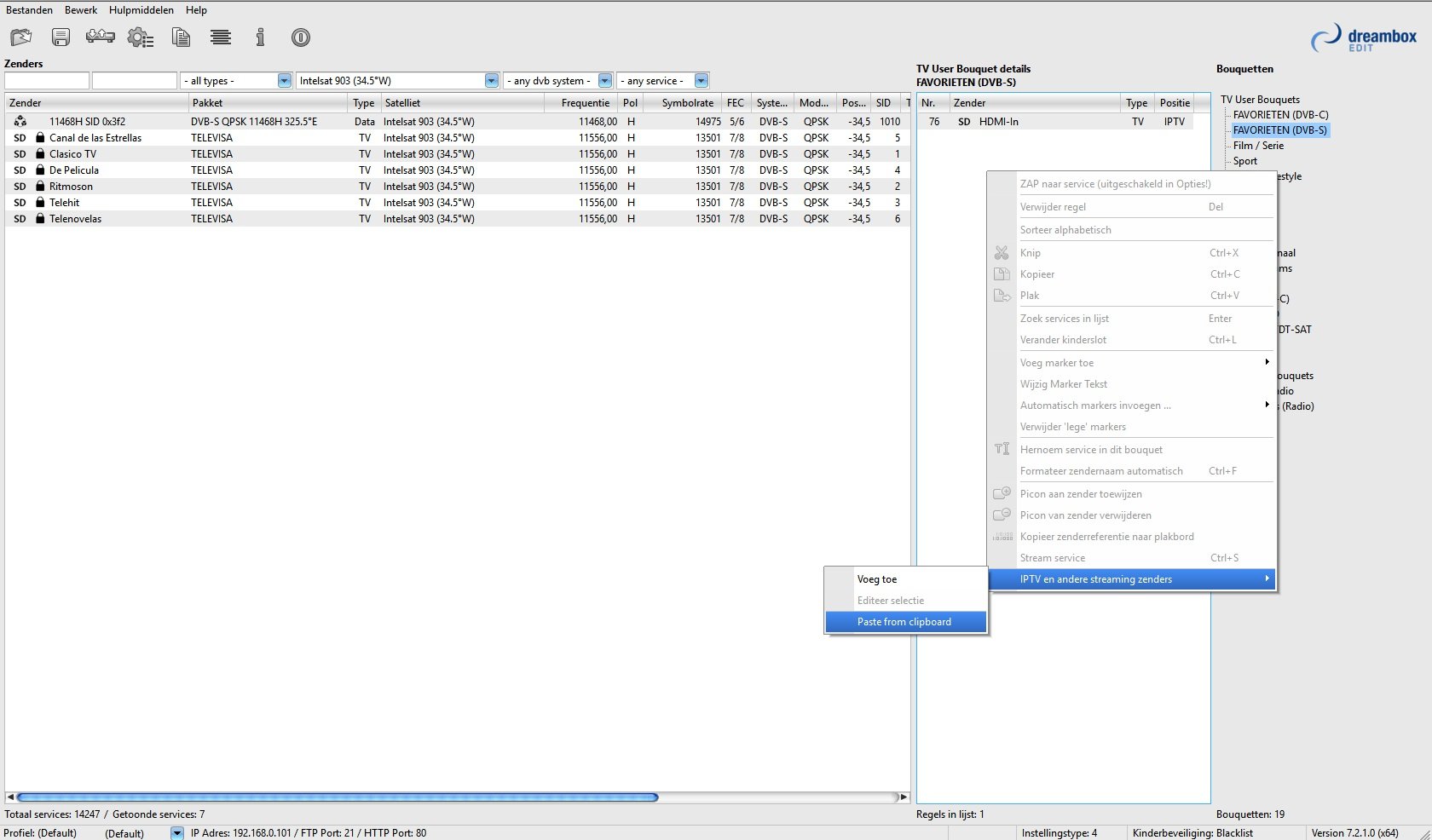Click the copy documents toolbar icon
Screen dimensions: 1432x840
[x=181, y=37]
